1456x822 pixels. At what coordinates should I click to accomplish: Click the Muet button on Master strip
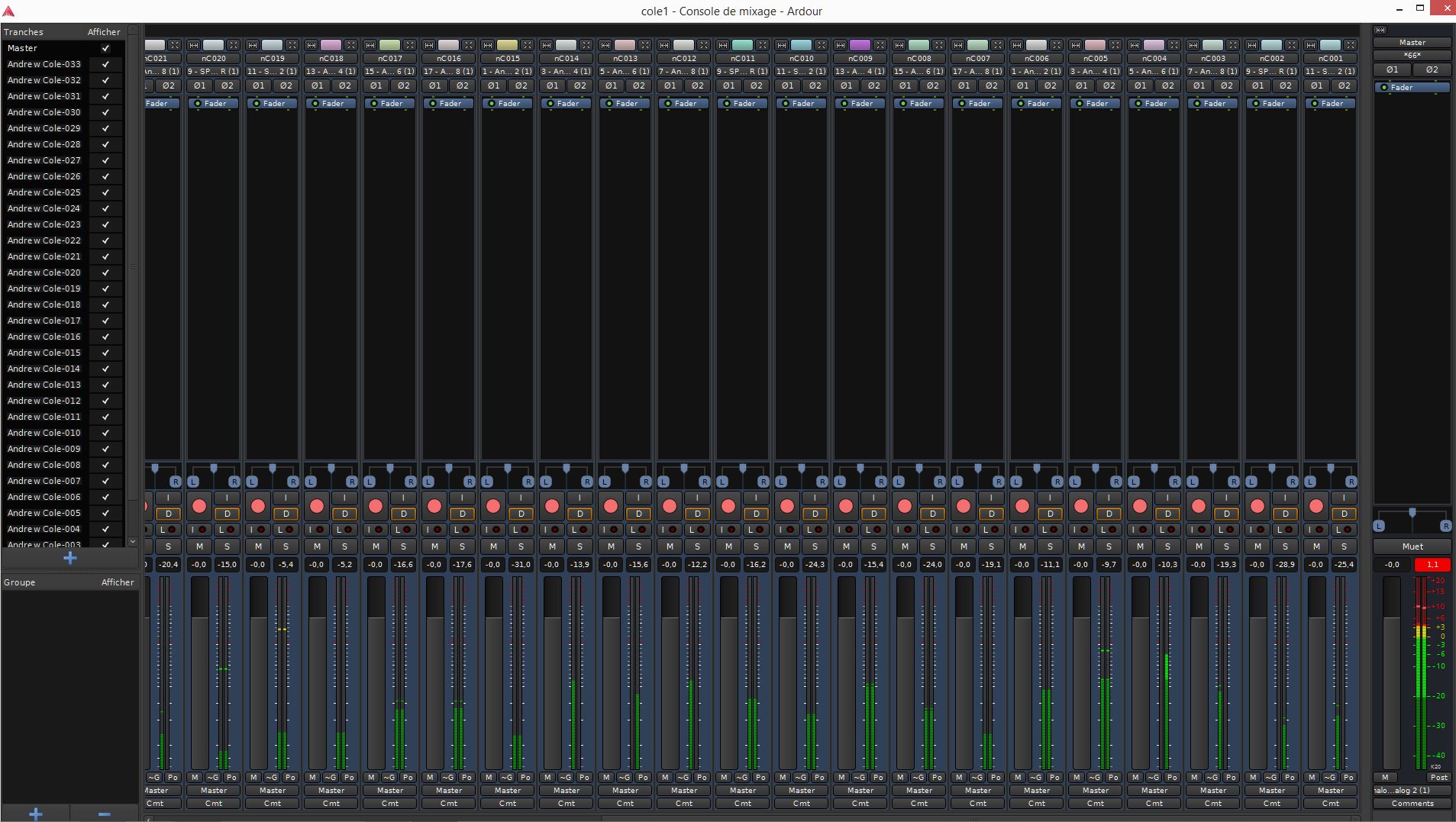pos(1412,546)
